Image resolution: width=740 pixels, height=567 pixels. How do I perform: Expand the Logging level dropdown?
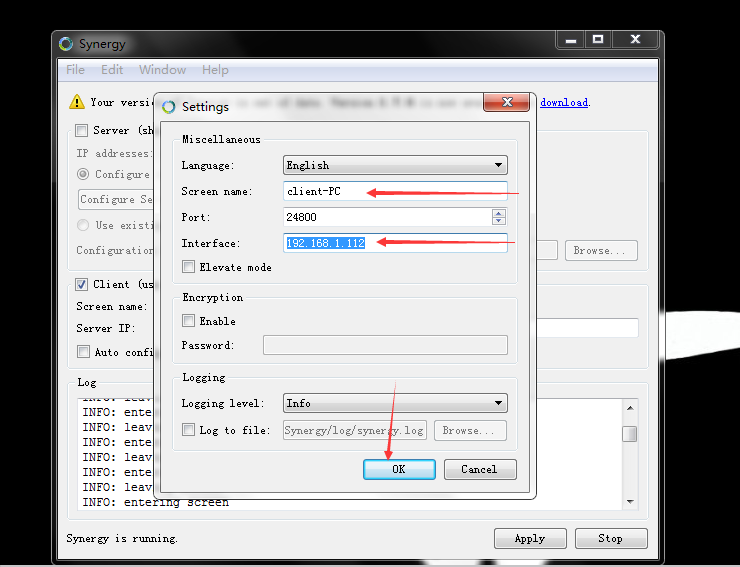(x=395, y=403)
